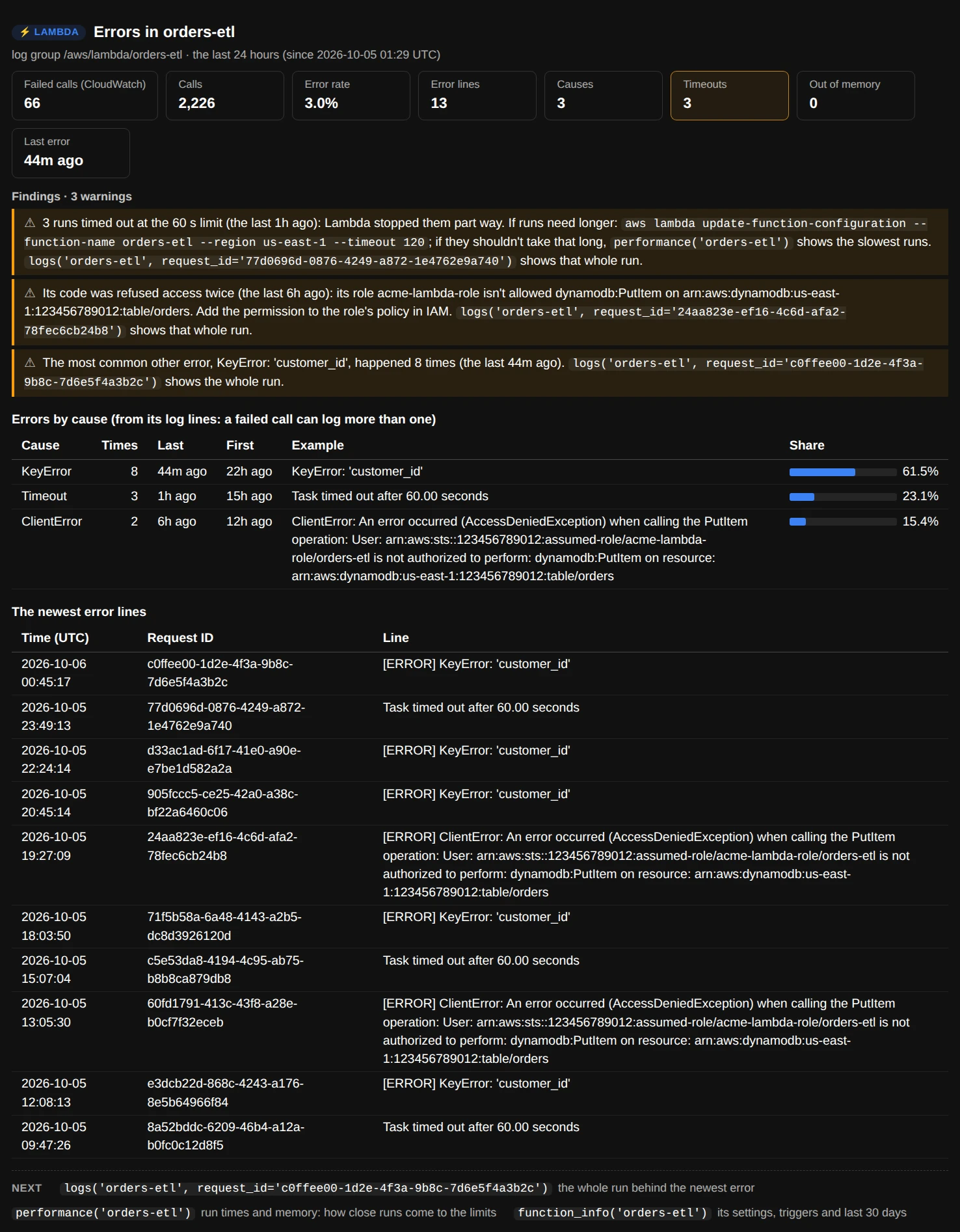Click request ID c5e53da8-4194-4c95-ab75-b8b8ca879db8

(225, 970)
